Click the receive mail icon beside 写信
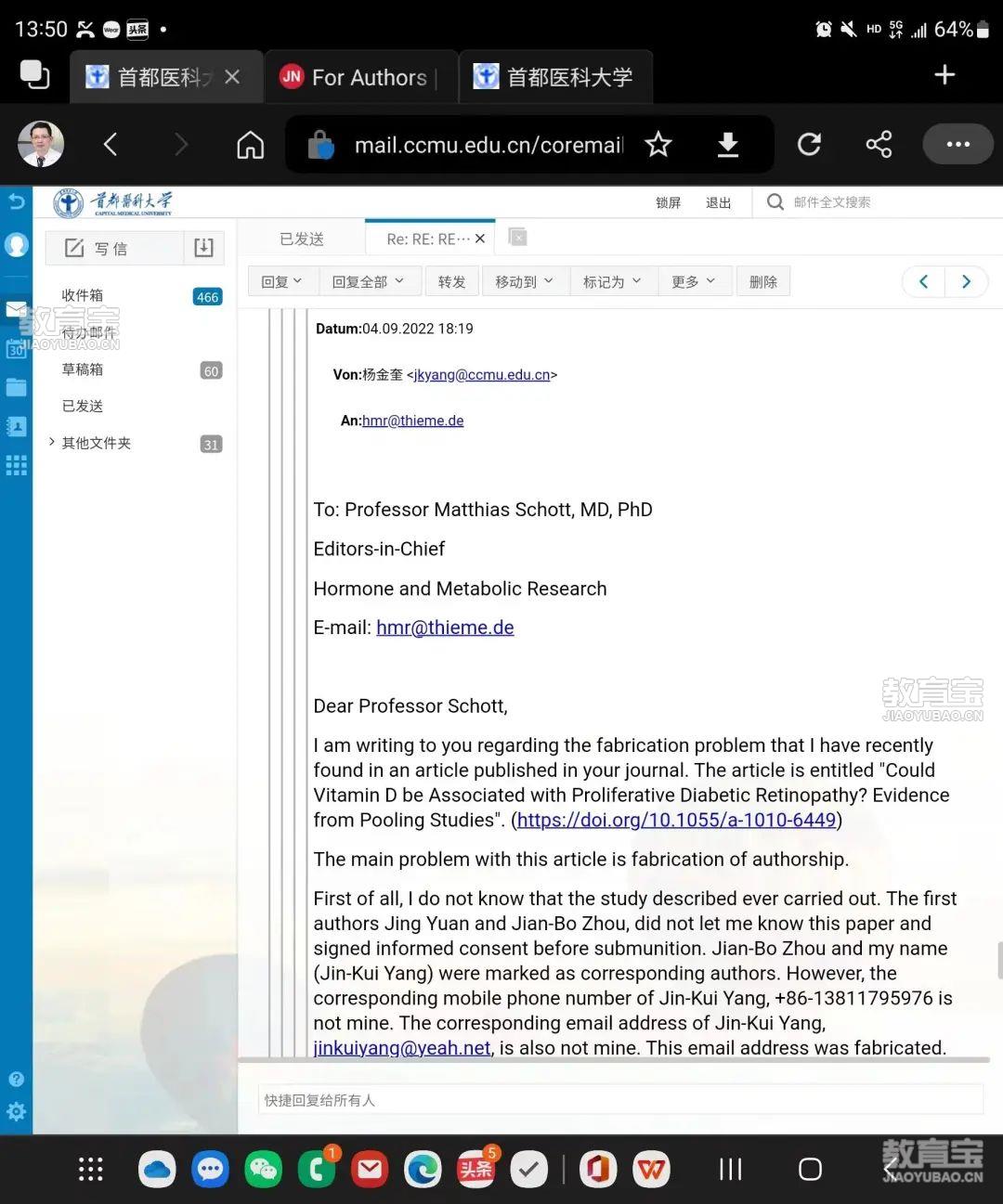This screenshot has height=1204, width=1003. [x=203, y=248]
